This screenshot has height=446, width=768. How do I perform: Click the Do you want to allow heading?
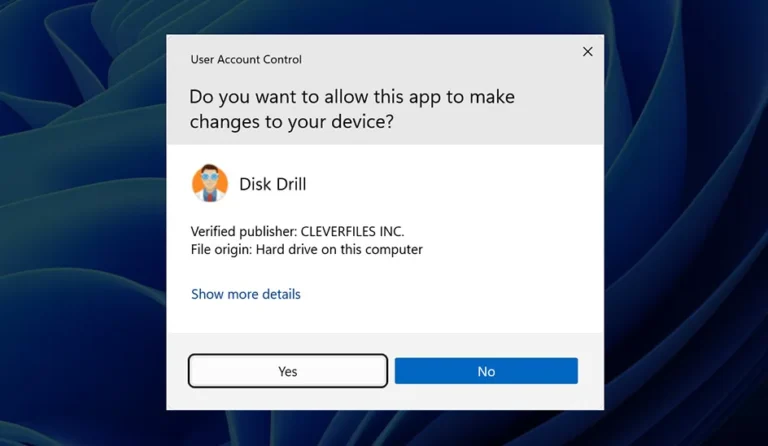coord(352,97)
